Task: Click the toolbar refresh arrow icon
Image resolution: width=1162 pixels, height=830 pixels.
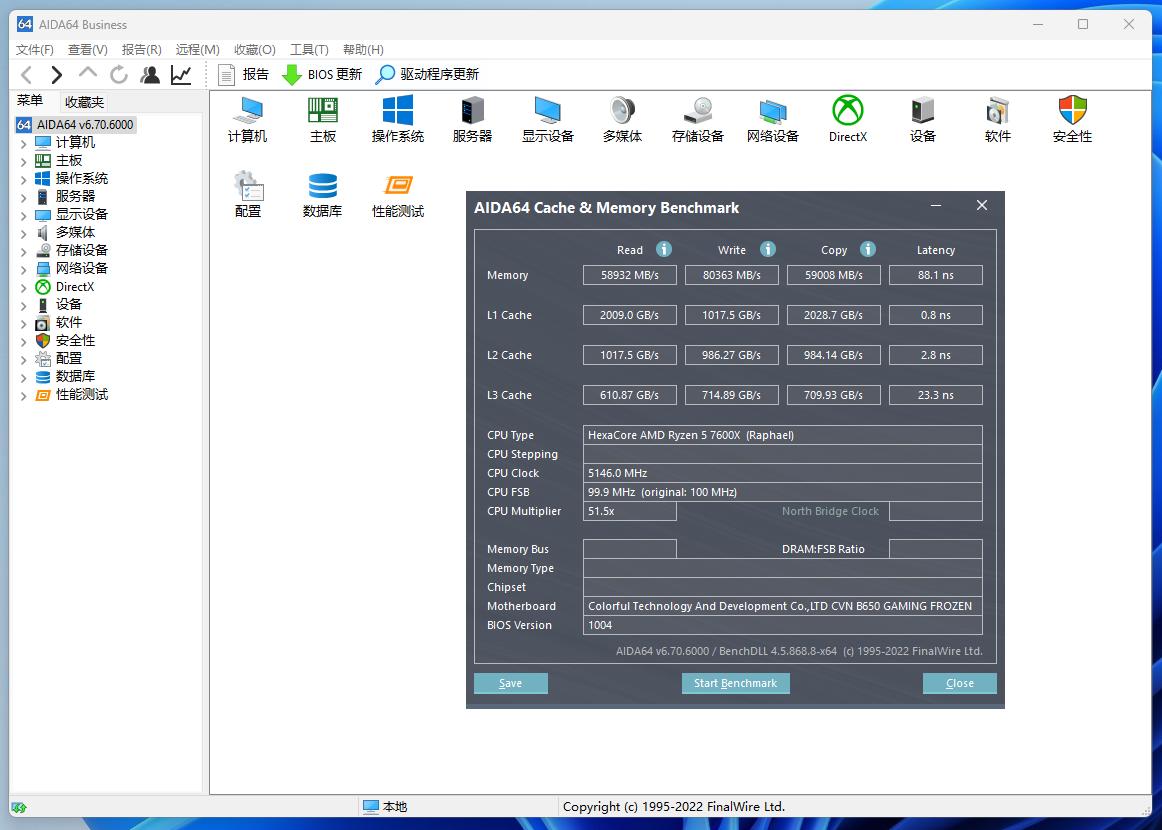Action: [x=119, y=74]
